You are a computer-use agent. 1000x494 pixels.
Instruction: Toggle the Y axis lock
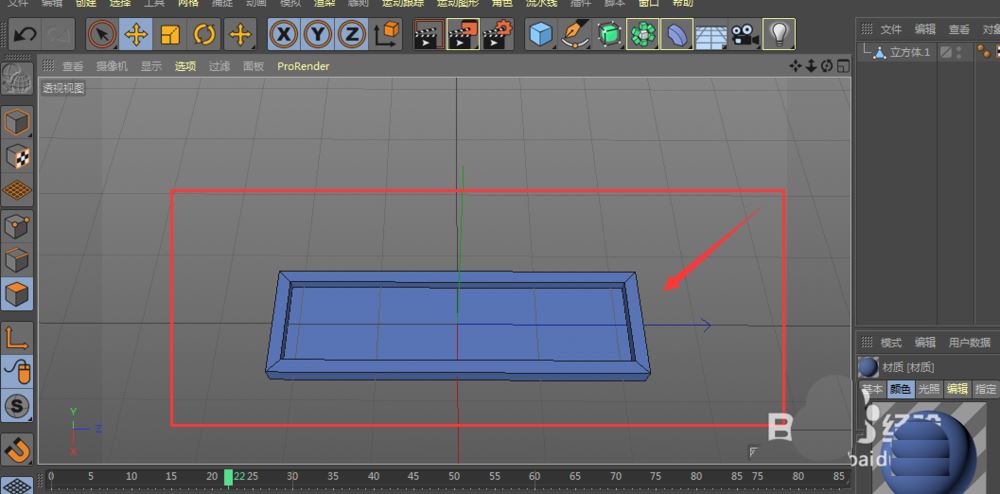(x=317, y=34)
